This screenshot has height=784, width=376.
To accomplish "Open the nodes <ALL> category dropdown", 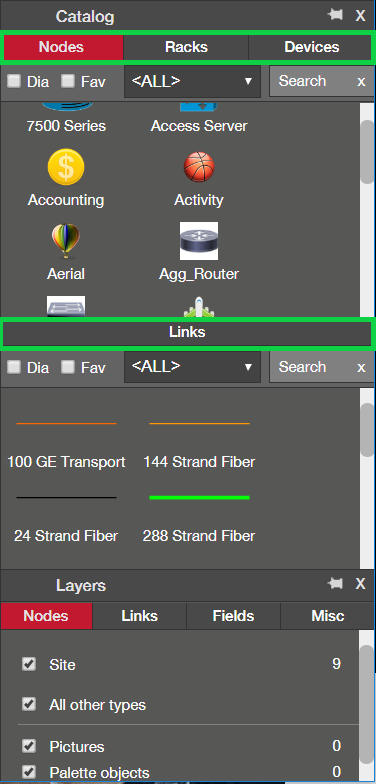I will pos(192,82).
